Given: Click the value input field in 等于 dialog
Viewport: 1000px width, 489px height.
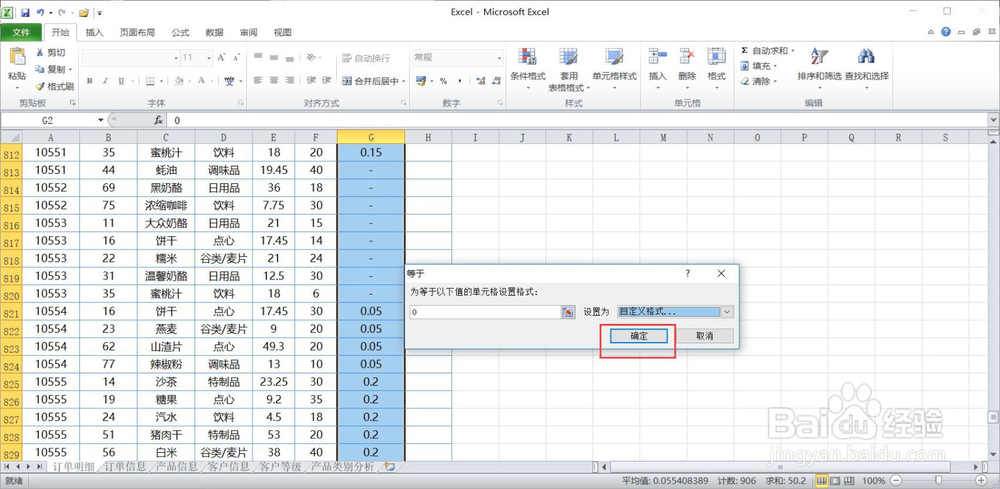Looking at the screenshot, I should pos(485,312).
